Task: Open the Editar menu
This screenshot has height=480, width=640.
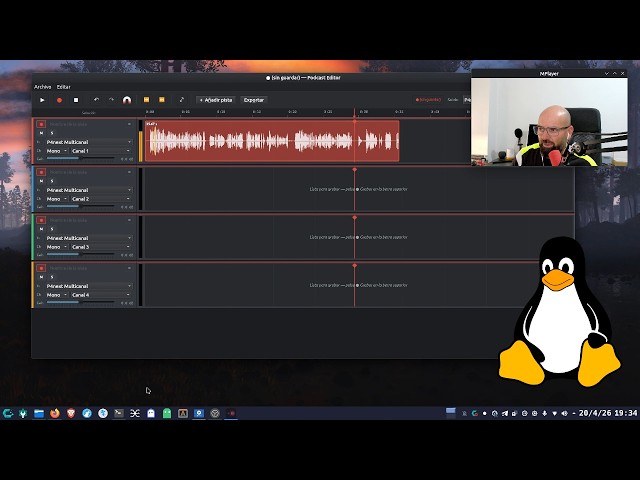Action: (63, 87)
